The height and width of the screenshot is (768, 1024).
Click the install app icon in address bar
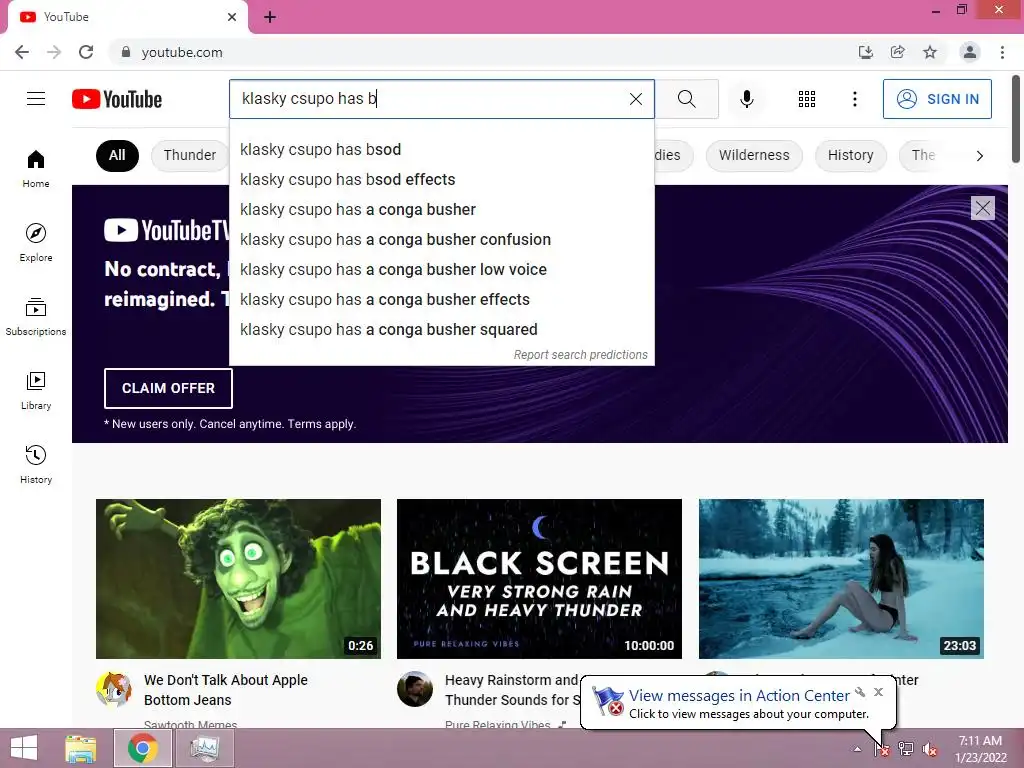coord(865,52)
